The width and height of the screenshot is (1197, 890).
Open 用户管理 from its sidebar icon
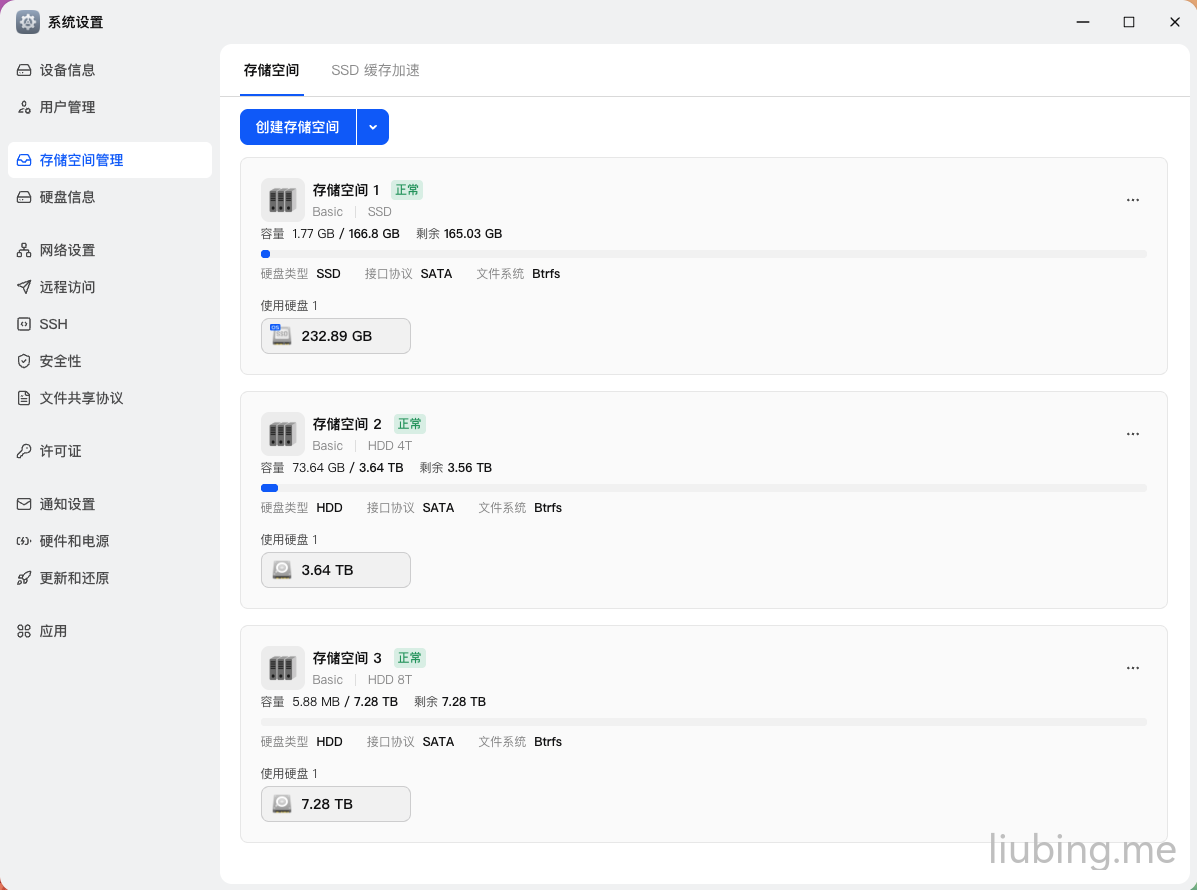click(x=24, y=107)
